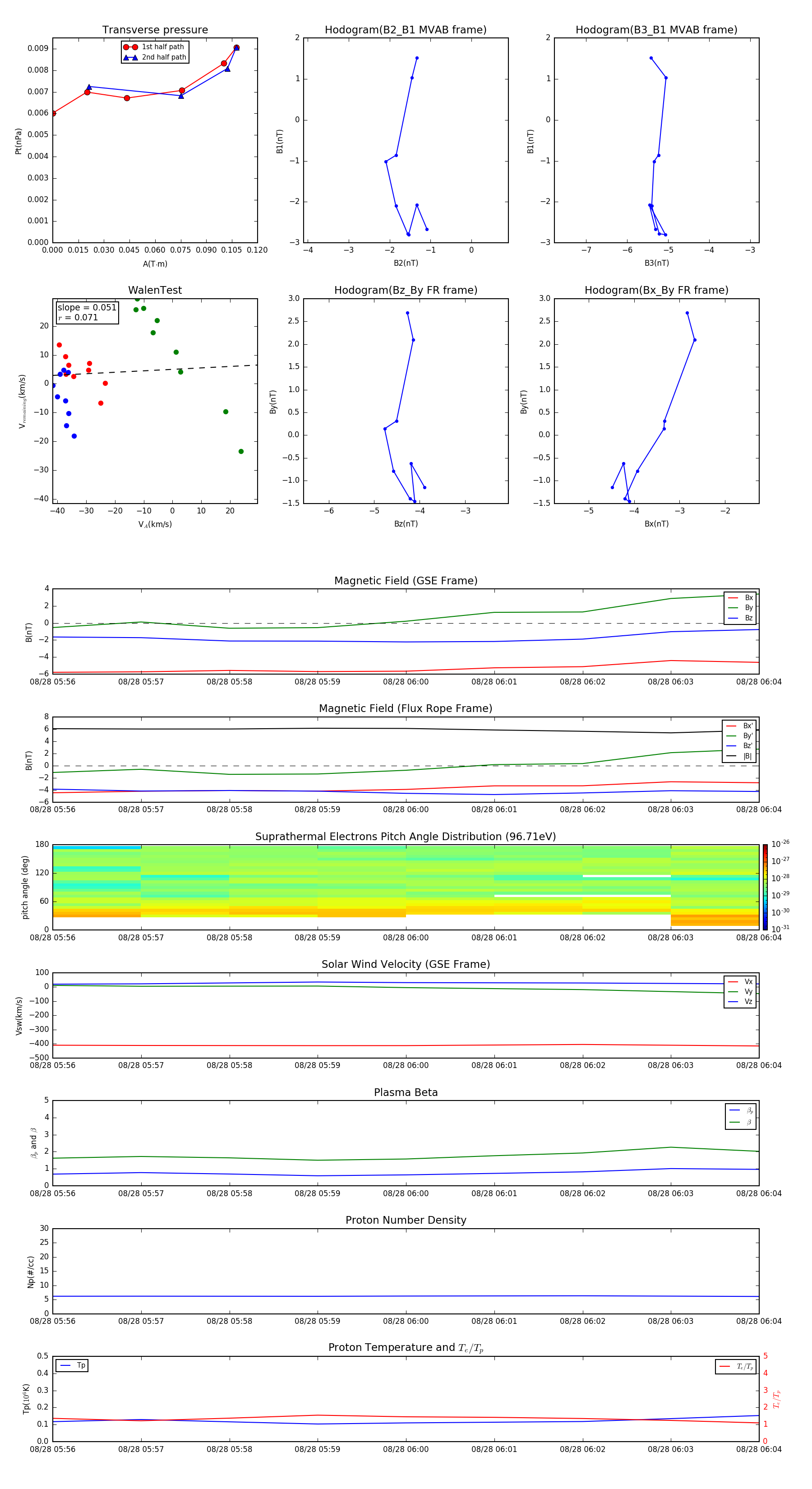Click |B| entry in Flux Rope legend
The height and width of the screenshot is (1489, 812).
click(739, 756)
